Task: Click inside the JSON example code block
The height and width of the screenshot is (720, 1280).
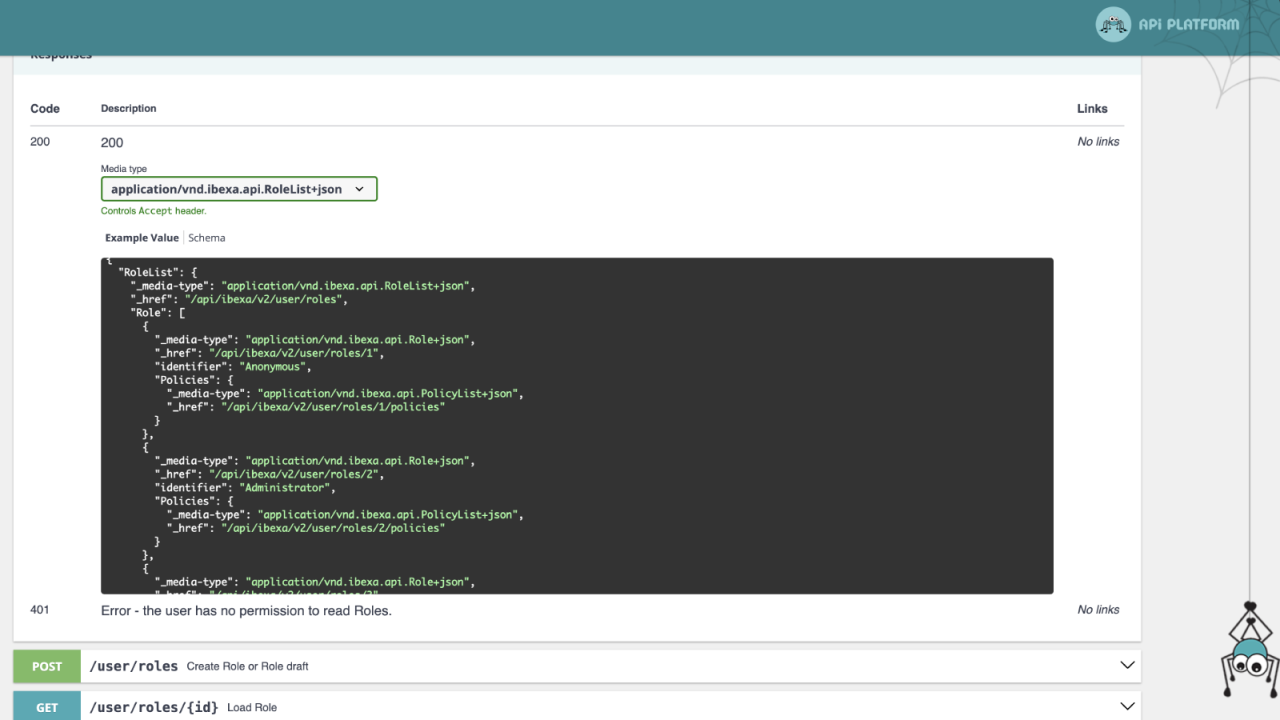Action: (700, 420)
